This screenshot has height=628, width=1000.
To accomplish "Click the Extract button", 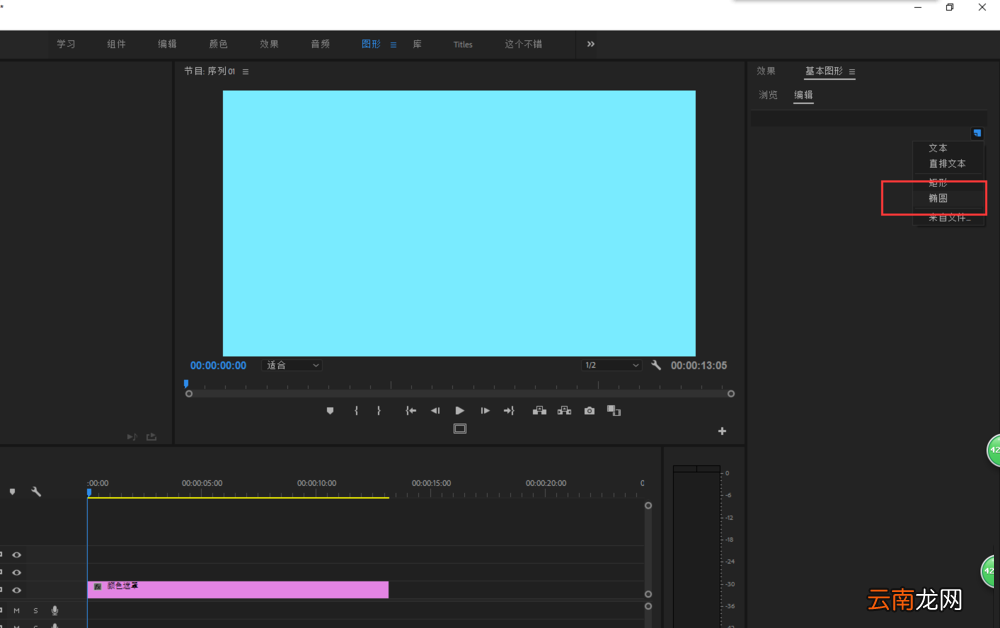I will point(564,411).
